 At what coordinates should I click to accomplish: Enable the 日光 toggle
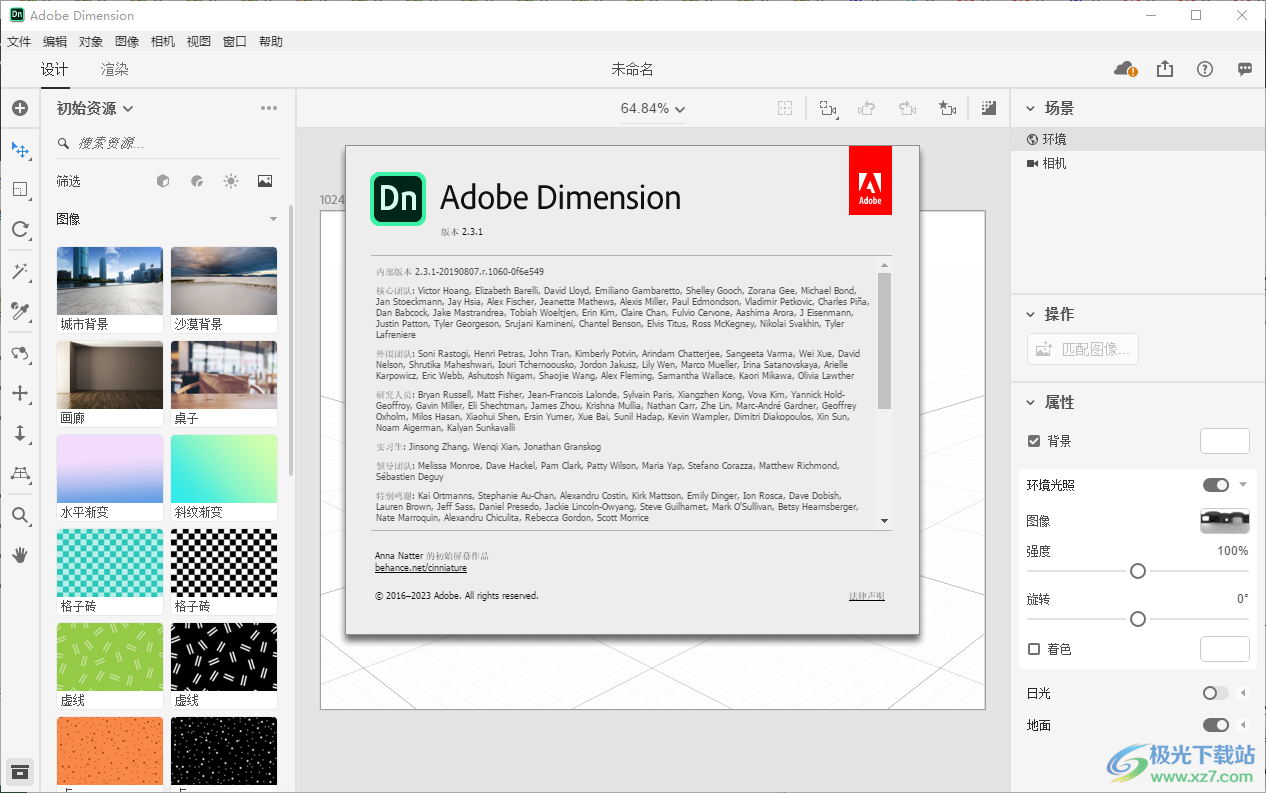[1216, 693]
